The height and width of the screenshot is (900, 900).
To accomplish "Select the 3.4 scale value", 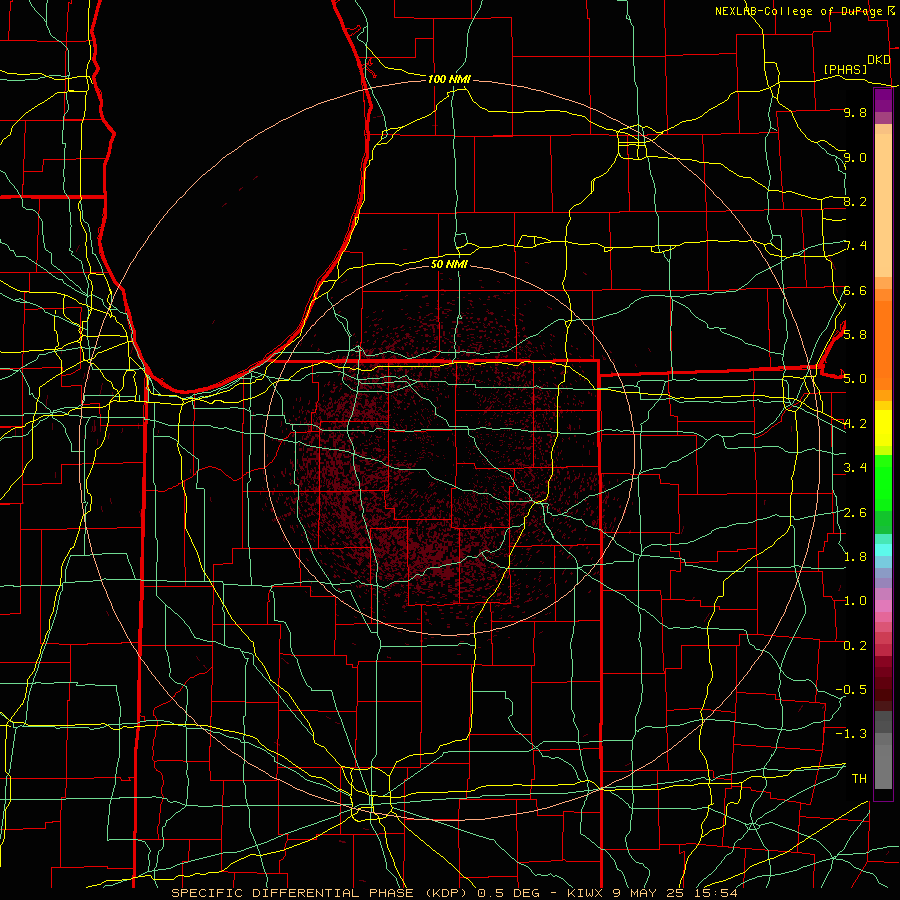I will tap(855, 468).
